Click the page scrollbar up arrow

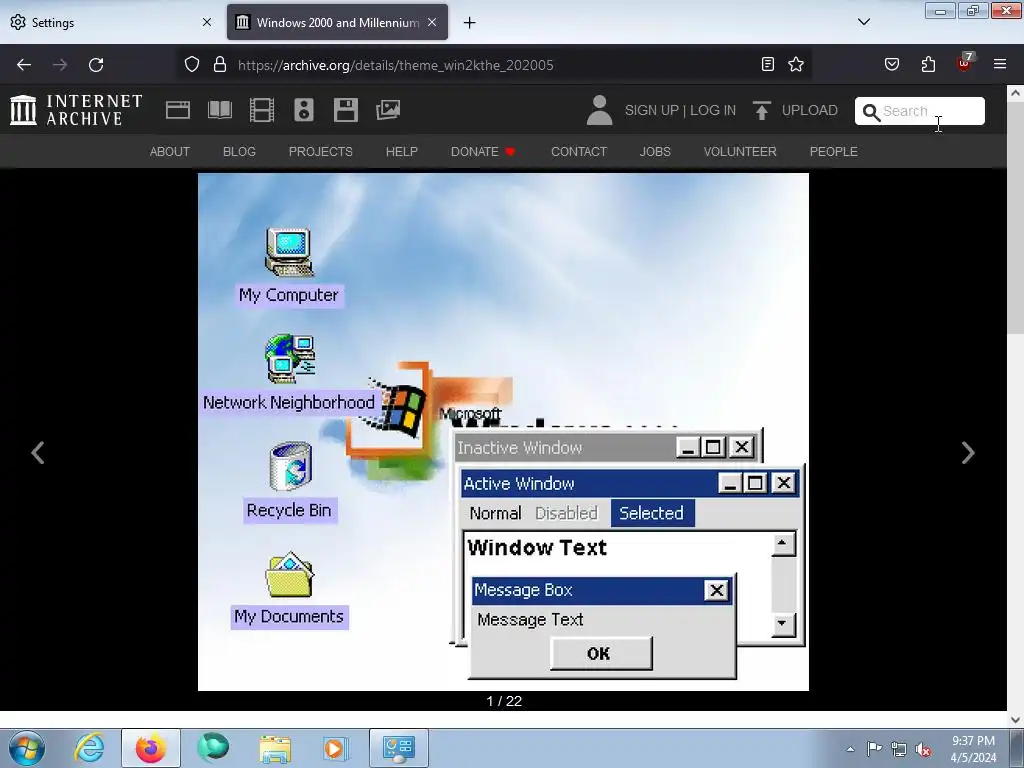[1015, 93]
